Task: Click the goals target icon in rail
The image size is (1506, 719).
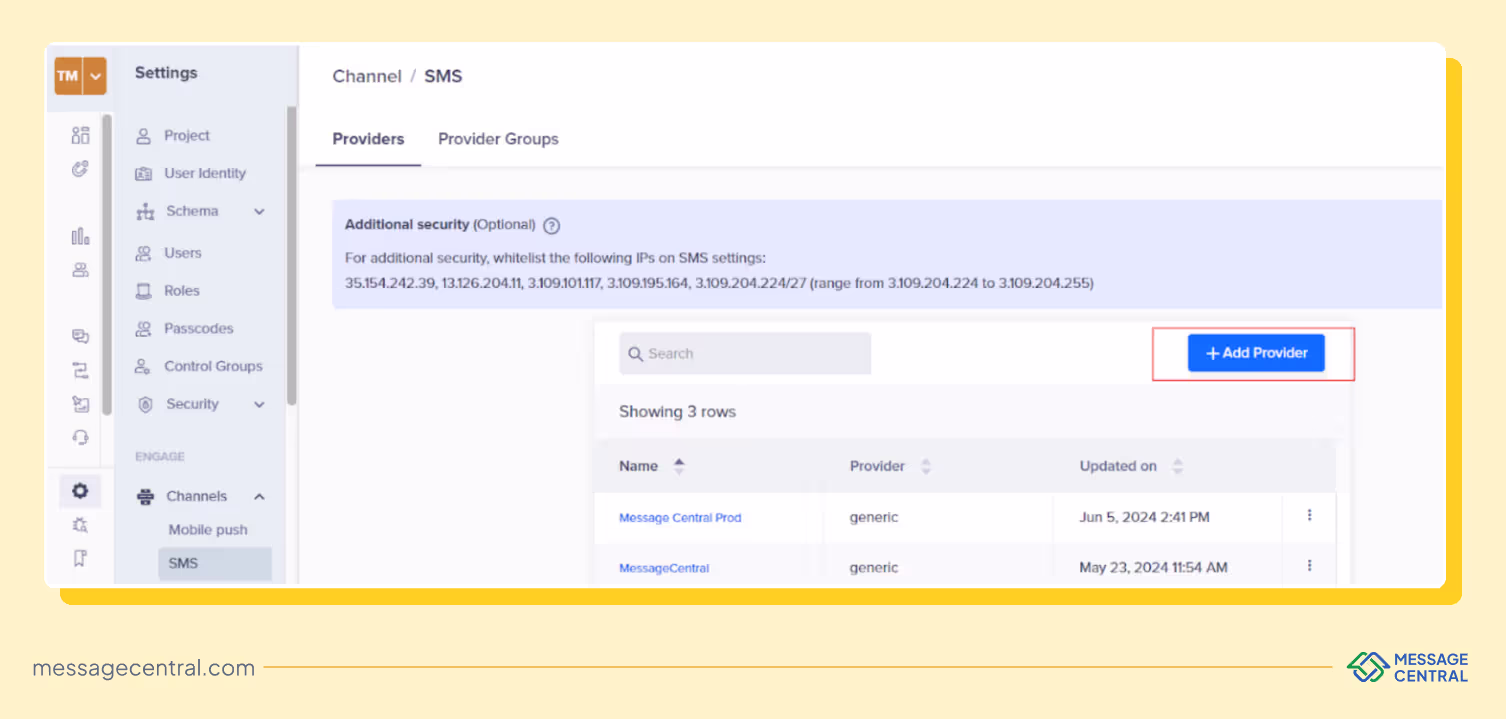Action: (81, 169)
